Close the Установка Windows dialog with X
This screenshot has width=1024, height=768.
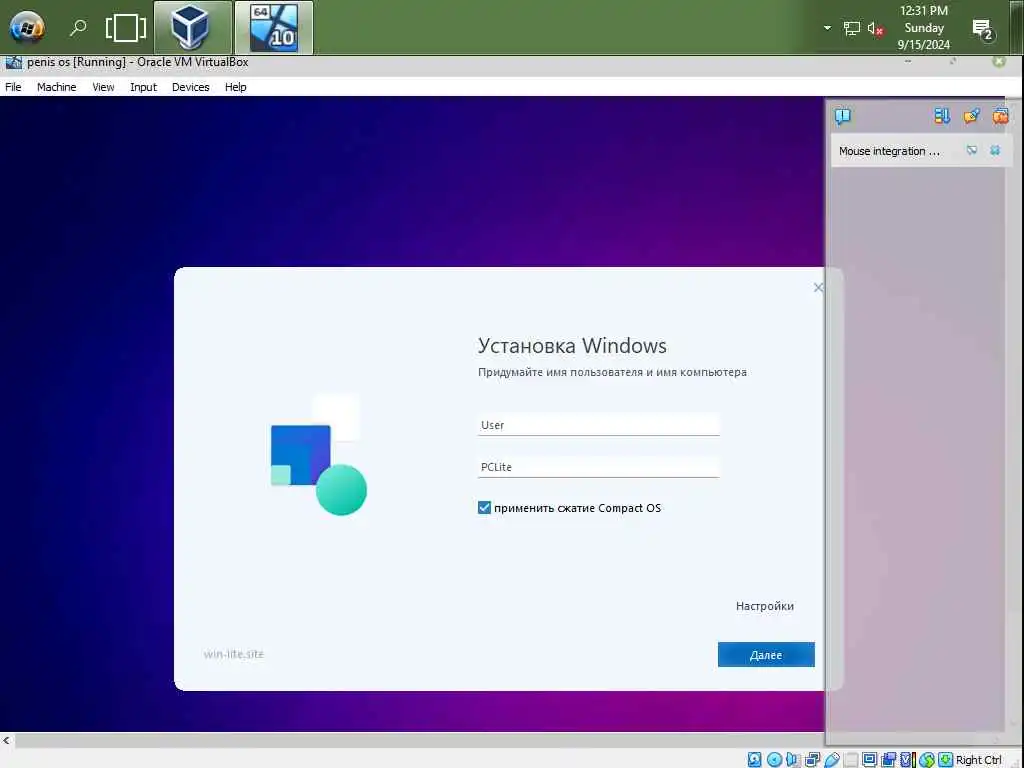point(818,287)
